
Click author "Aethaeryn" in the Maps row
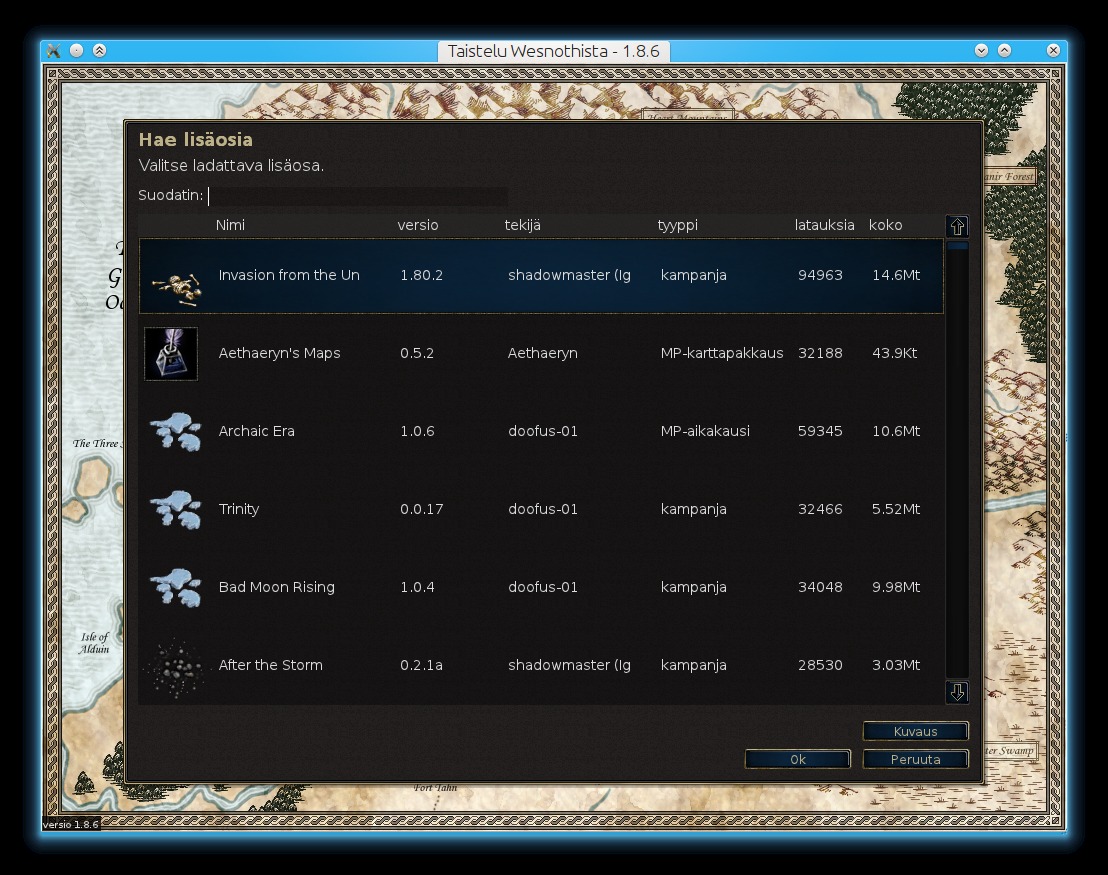coord(543,353)
